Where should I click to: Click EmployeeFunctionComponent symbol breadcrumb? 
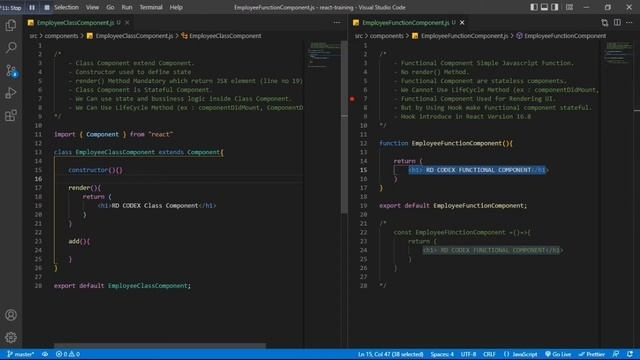565,36
